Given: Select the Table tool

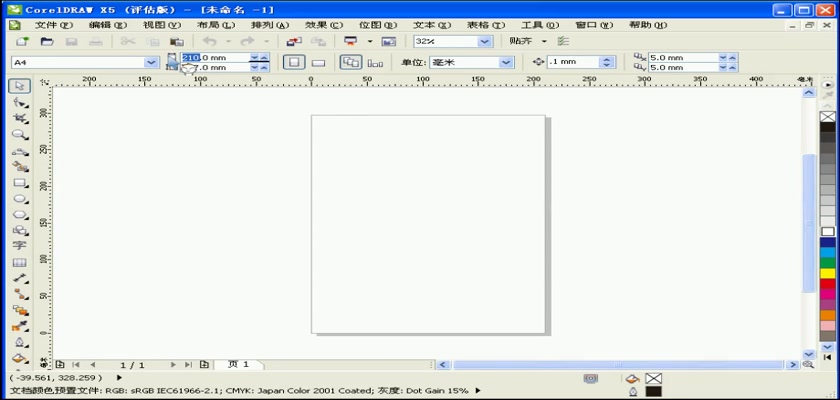Looking at the screenshot, I should (20, 262).
